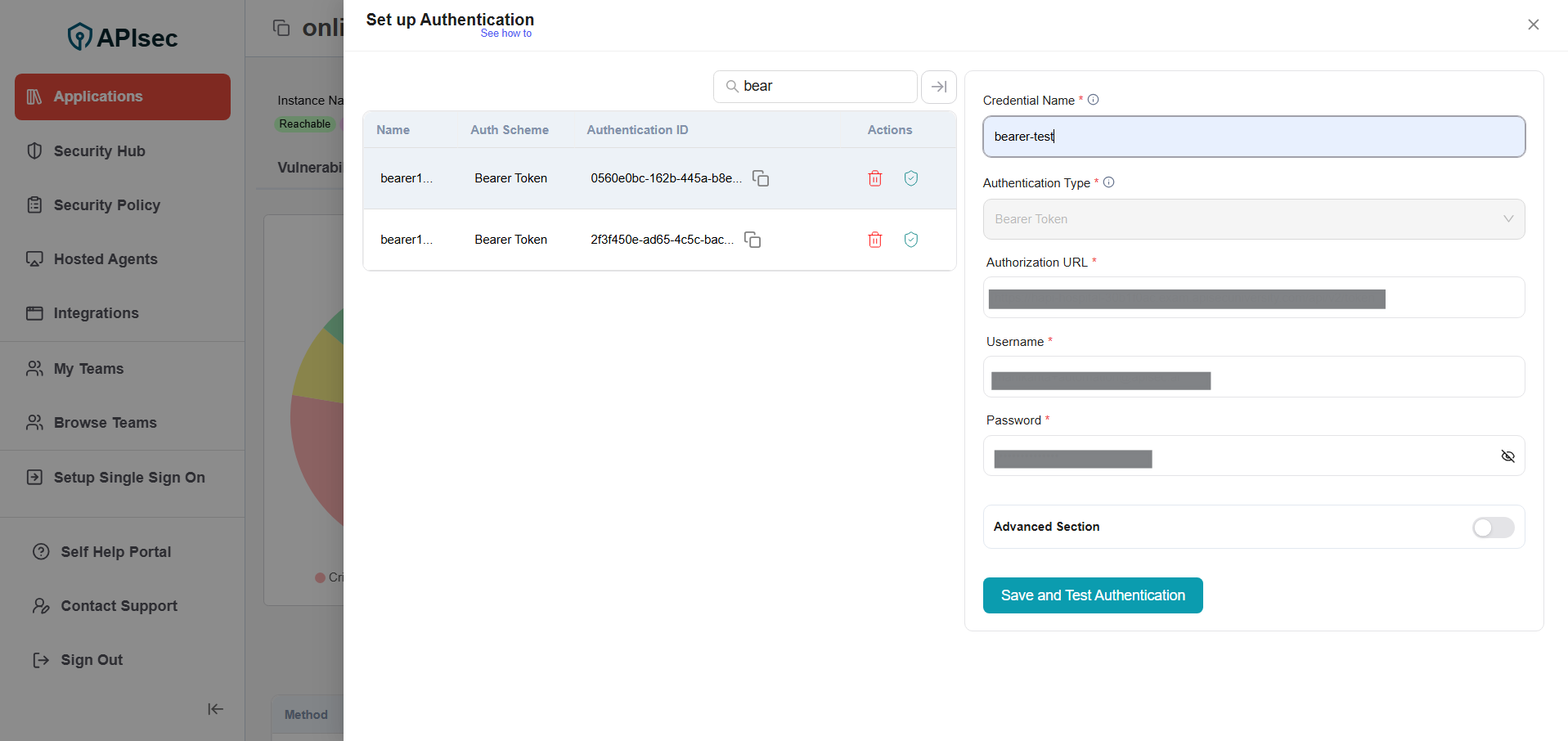Collapse the credentials list panel arrow

[938, 87]
